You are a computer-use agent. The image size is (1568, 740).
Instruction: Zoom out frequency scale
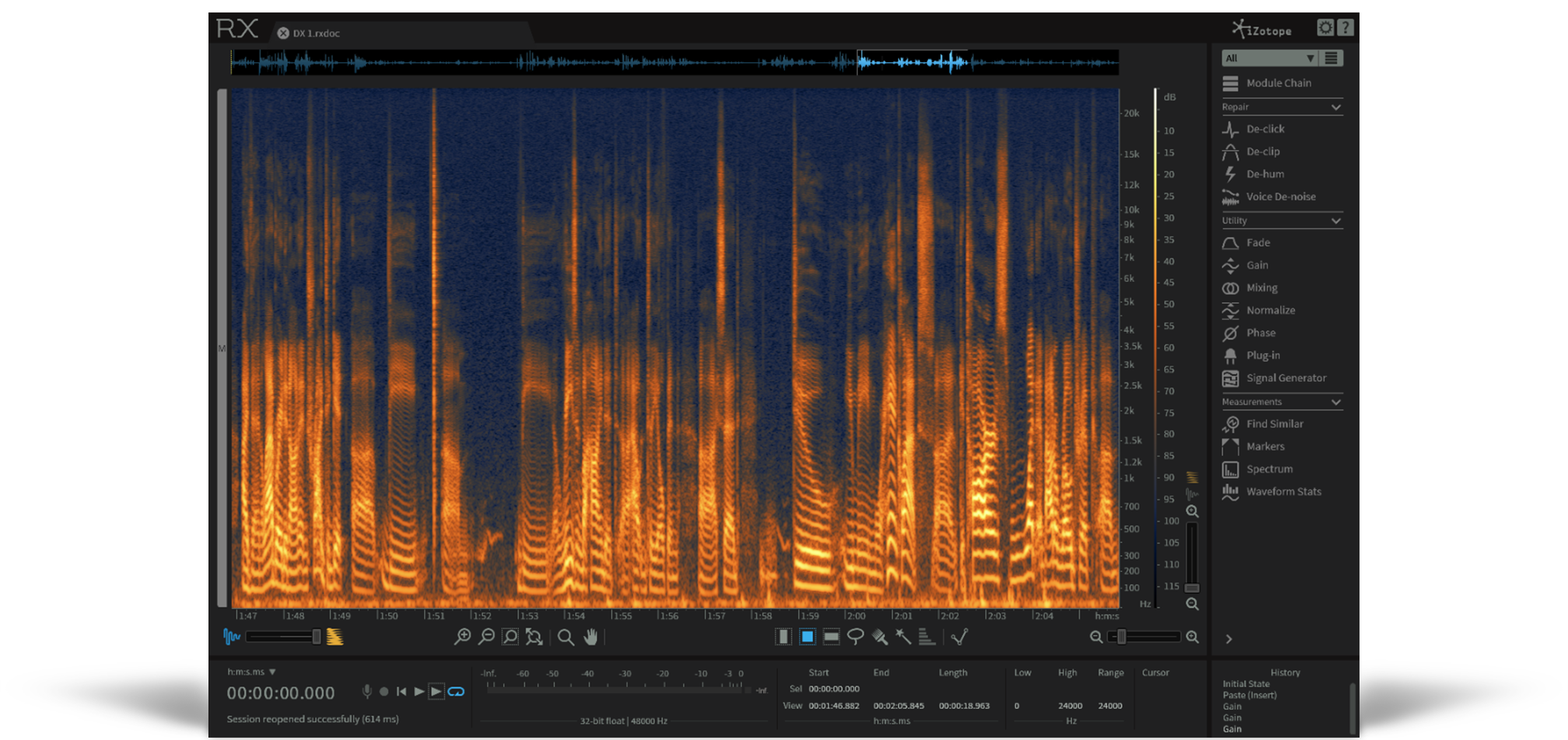(1192, 604)
